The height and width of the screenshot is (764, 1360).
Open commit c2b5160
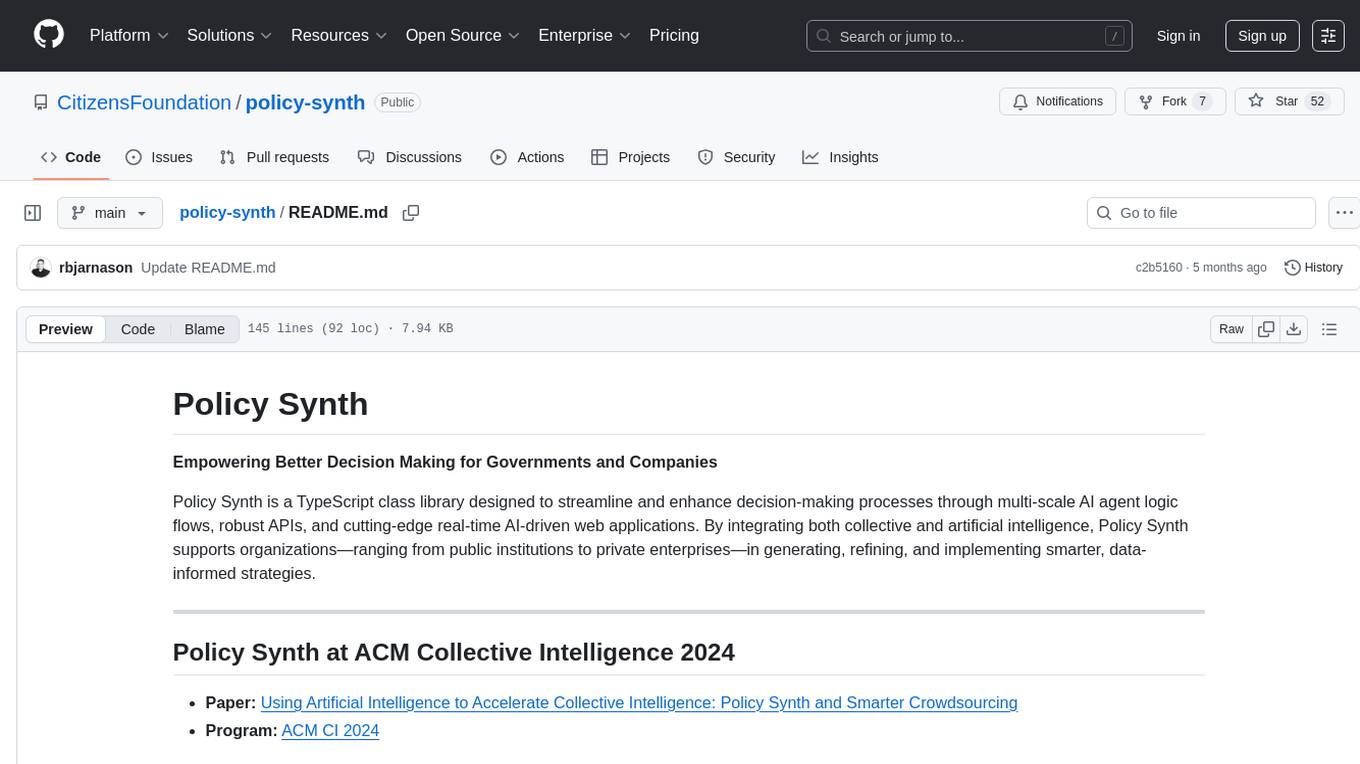(x=1158, y=267)
